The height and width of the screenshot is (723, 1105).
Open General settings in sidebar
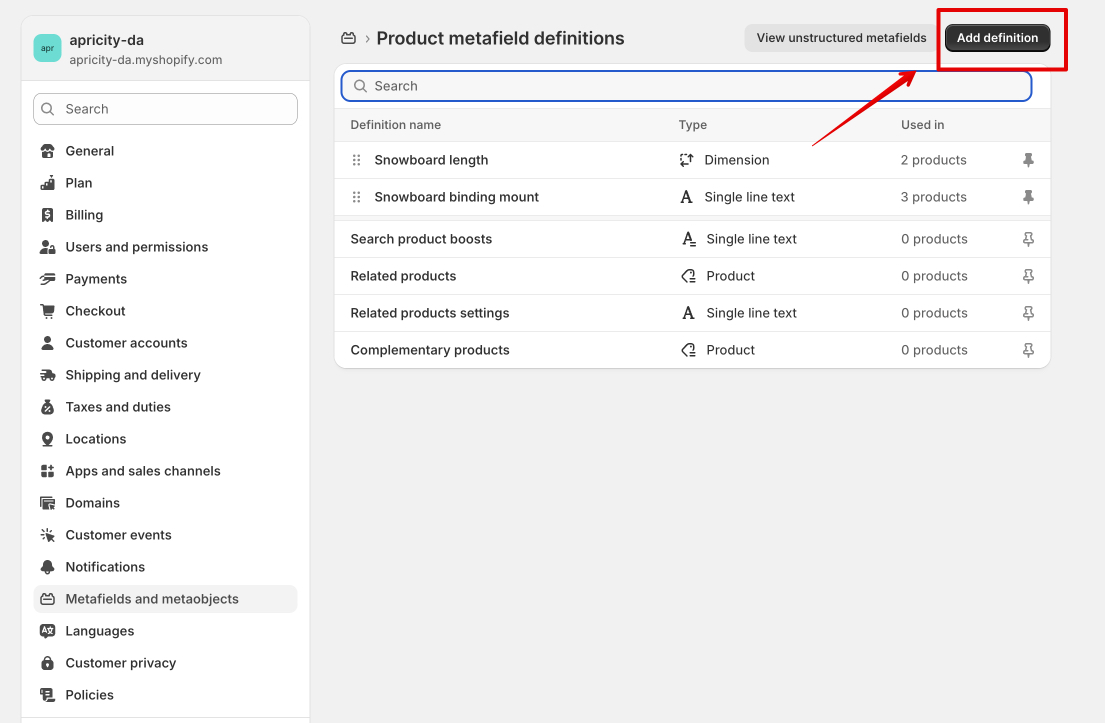[90, 151]
